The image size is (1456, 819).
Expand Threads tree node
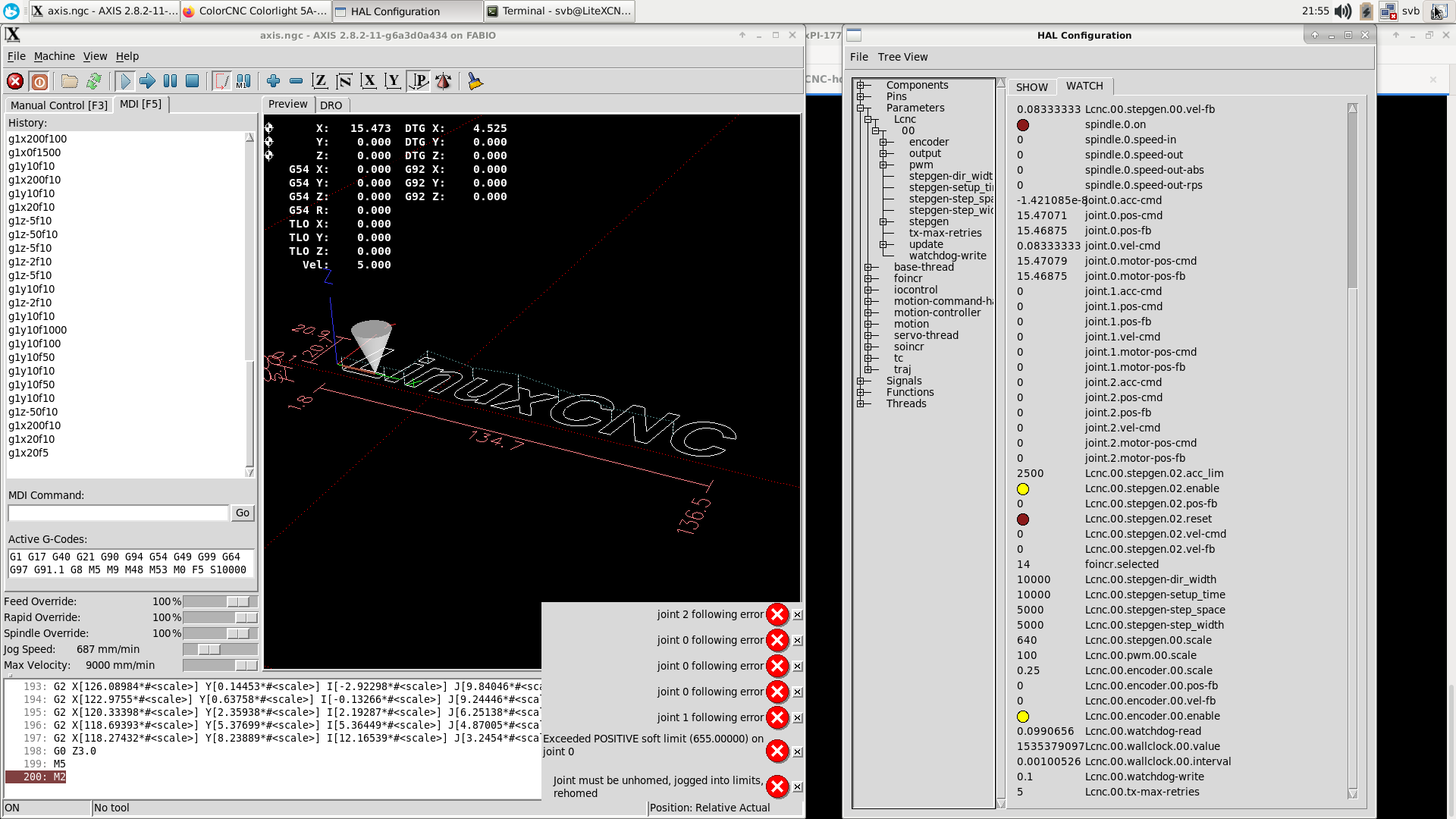pyautogui.click(x=861, y=404)
